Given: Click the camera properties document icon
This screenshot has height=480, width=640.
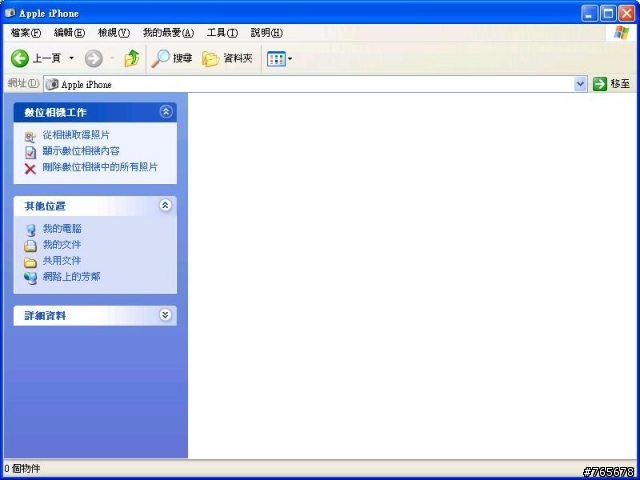Looking at the screenshot, I should pos(30,153).
